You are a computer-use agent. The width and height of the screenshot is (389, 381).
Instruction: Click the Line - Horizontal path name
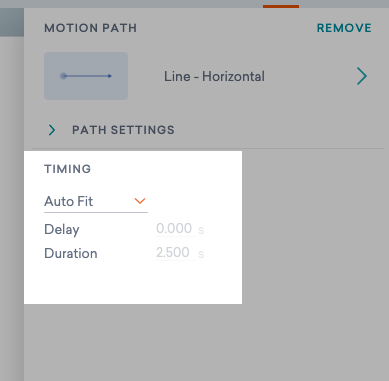click(x=214, y=76)
